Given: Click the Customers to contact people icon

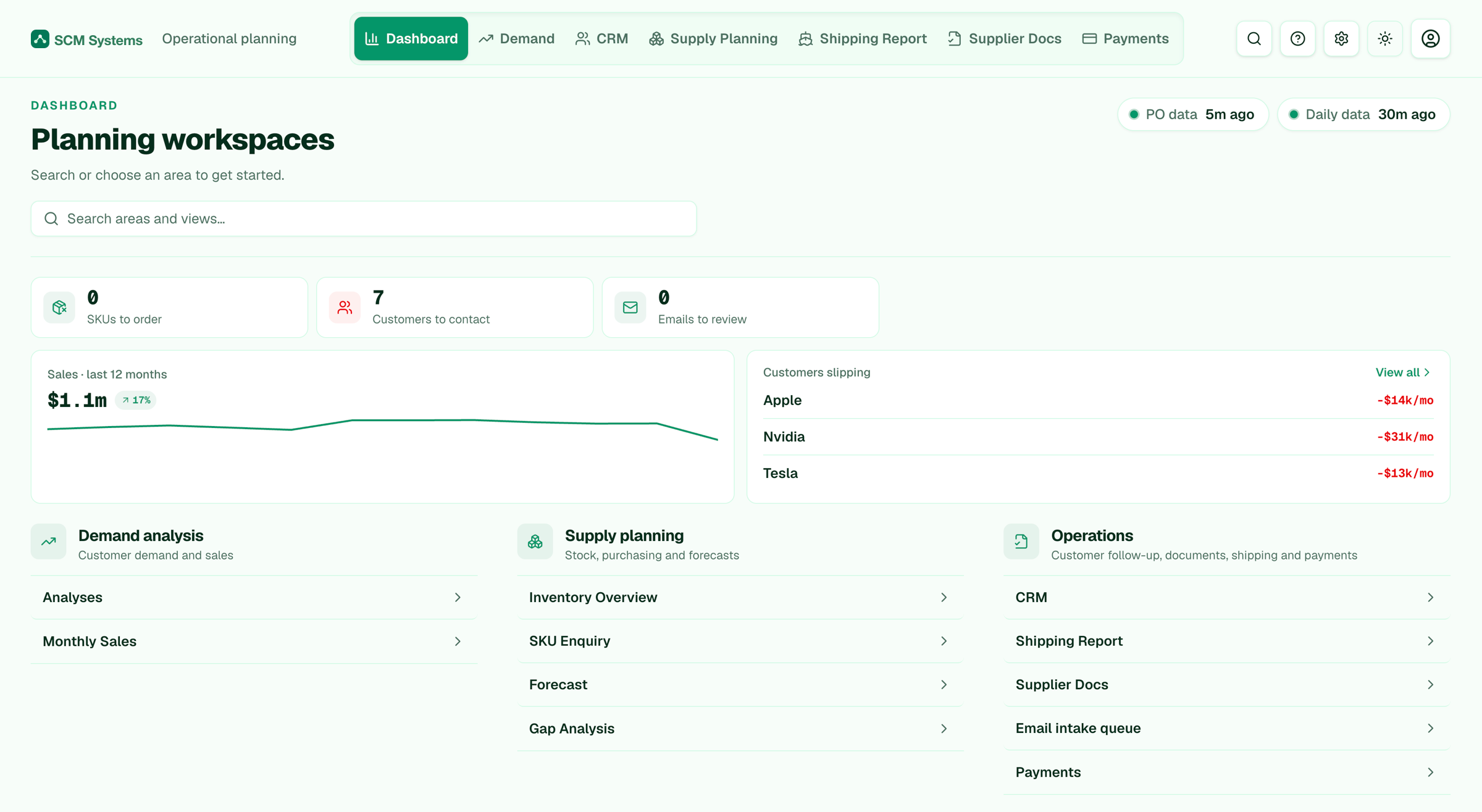Looking at the screenshot, I should pos(345,308).
